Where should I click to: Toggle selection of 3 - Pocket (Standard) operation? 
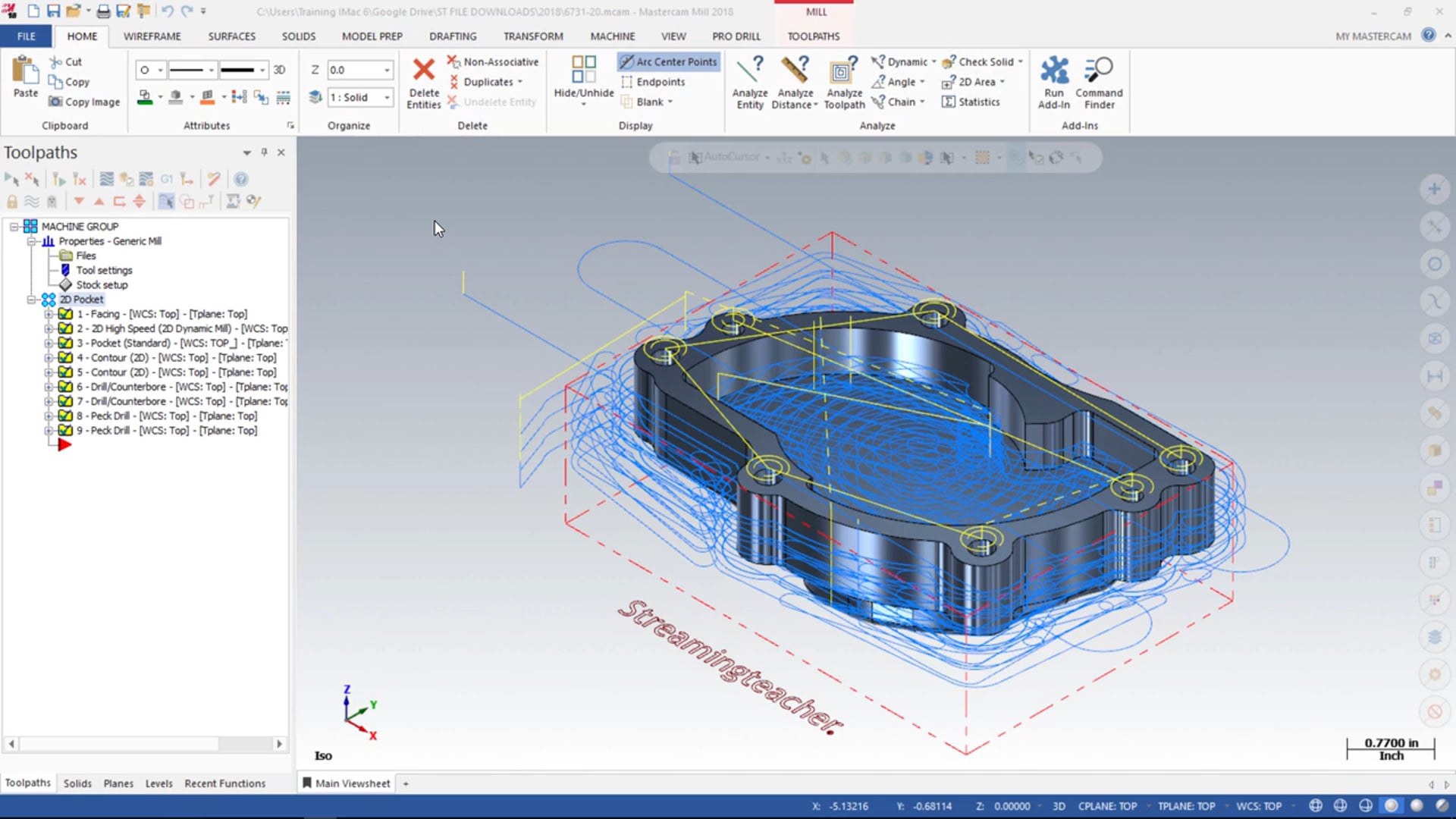click(x=65, y=343)
